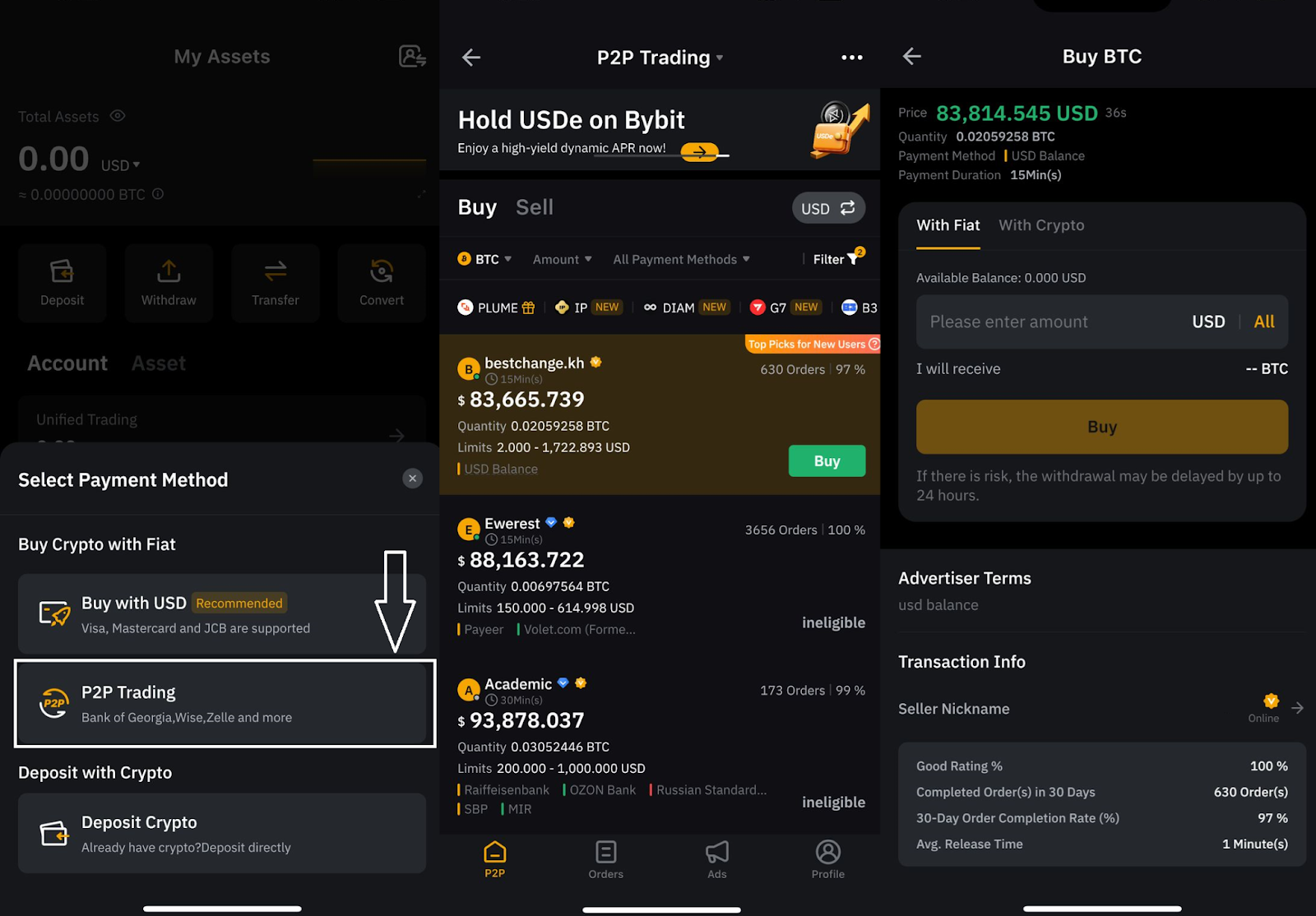The height and width of the screenshot is (916, 1316).
Task: Open the Ads tab in the bottom bar
Action: pyautogui.click(x=717, y=859)
